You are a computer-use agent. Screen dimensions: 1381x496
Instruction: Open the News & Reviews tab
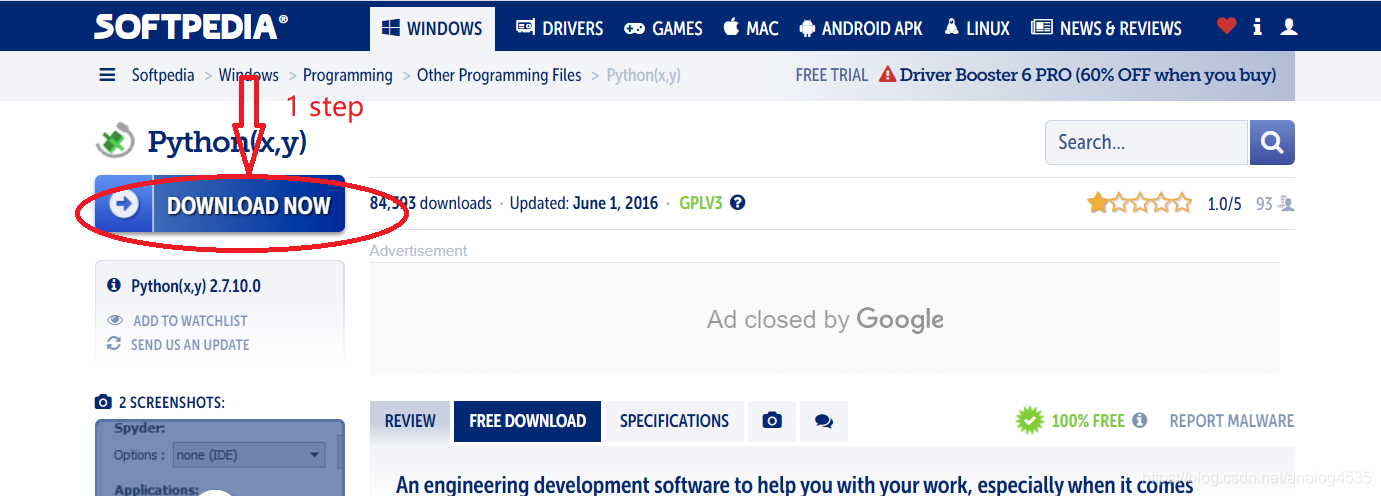[x=1106, y=28]
